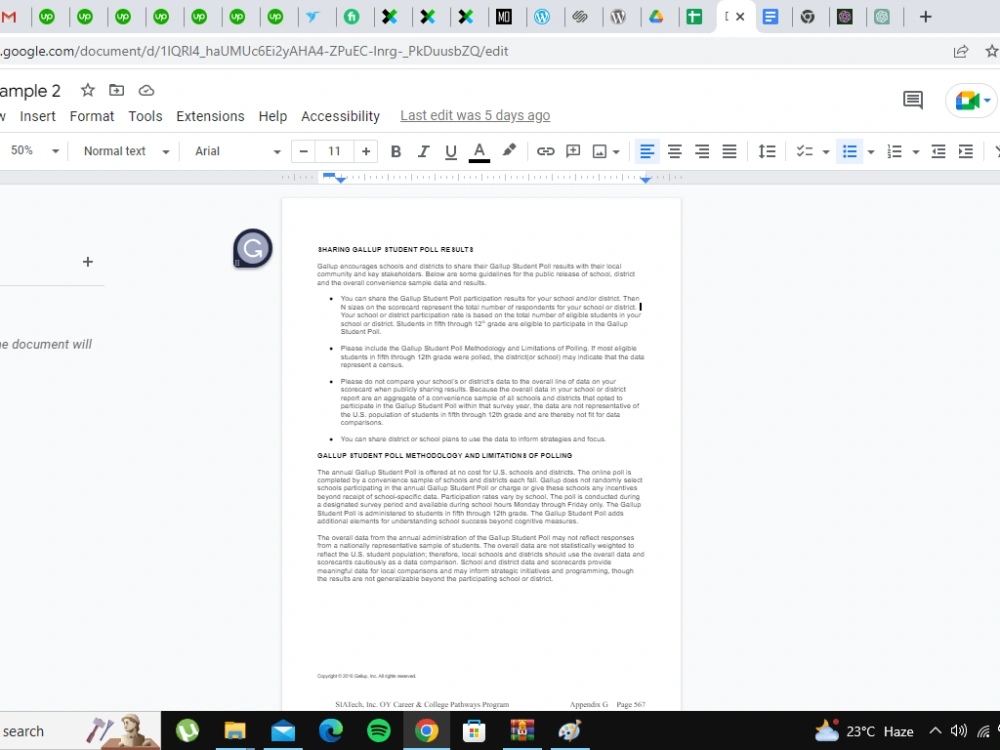1000x750 pixels.
Task: Open the Help menu
Action: (x=273, y=116)
